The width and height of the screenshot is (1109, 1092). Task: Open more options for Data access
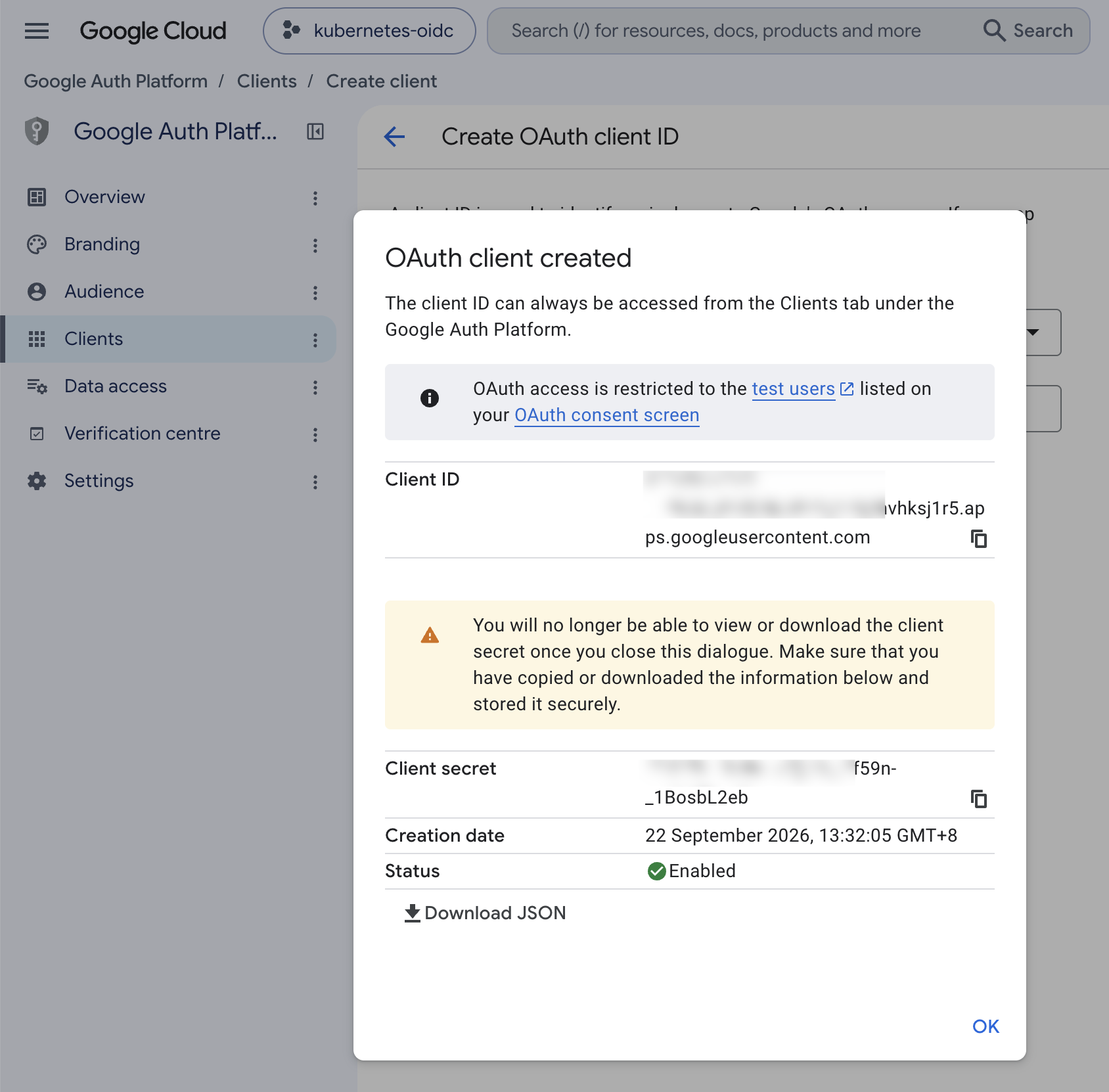click(x=315, y=388)
